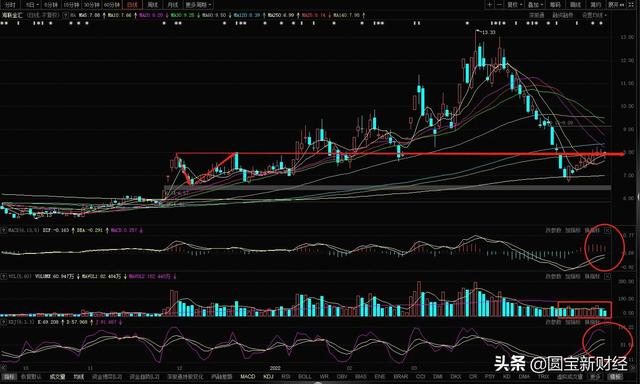
Task: Select the KD indicator tab
Action: point(507,377)
